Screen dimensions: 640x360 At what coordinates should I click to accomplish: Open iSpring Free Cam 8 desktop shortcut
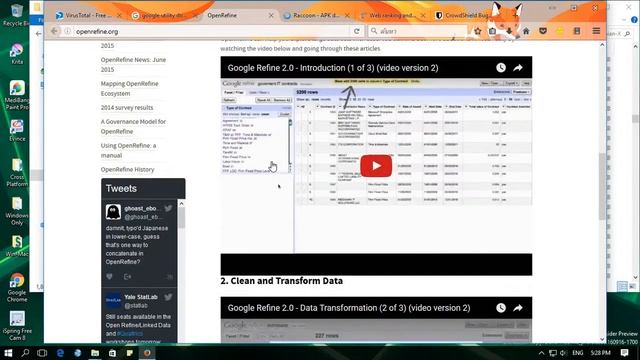pyautogui.click(x=17, y=326)
